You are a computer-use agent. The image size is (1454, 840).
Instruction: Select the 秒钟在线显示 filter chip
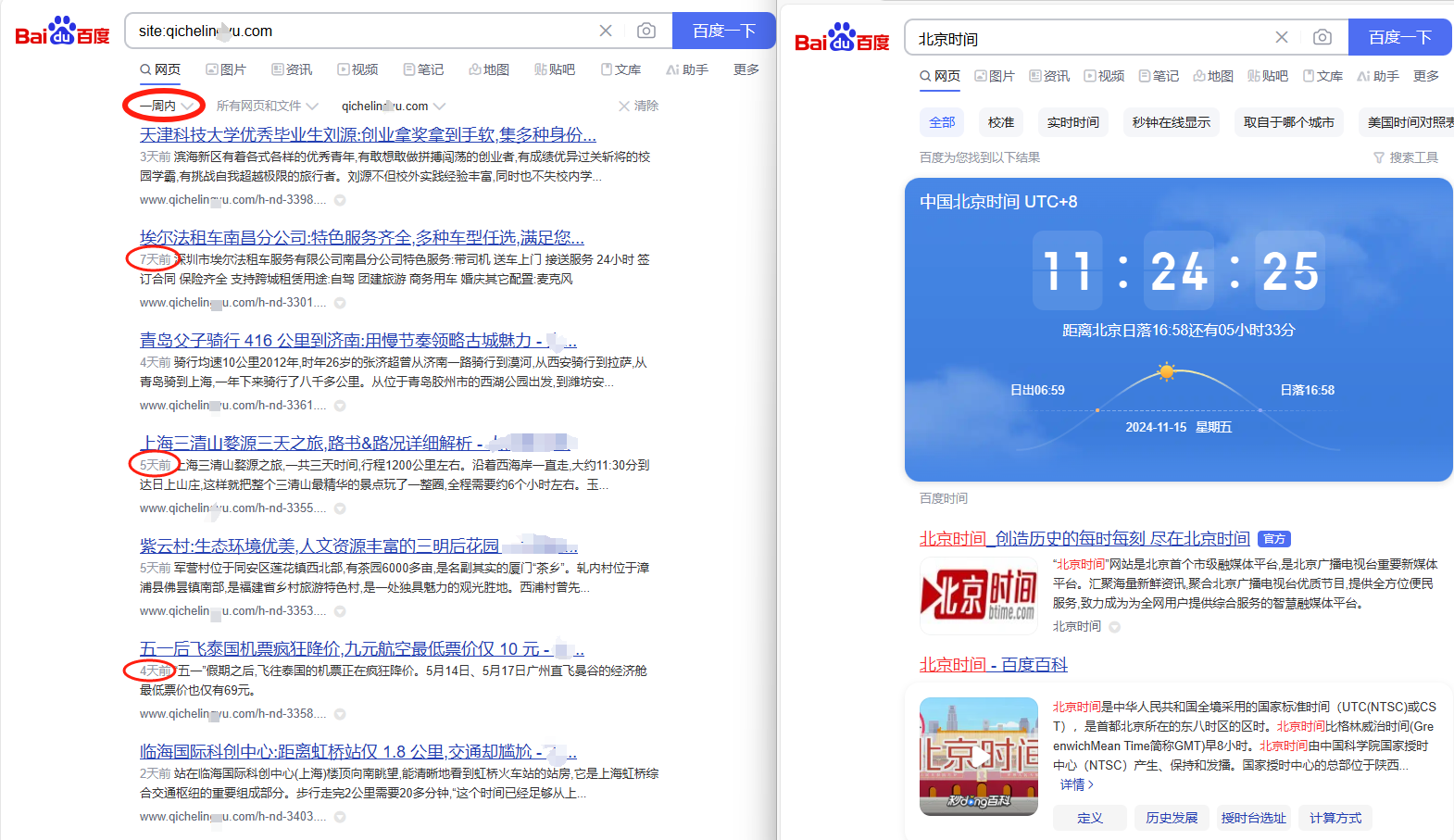click(x=1172, y=122)
